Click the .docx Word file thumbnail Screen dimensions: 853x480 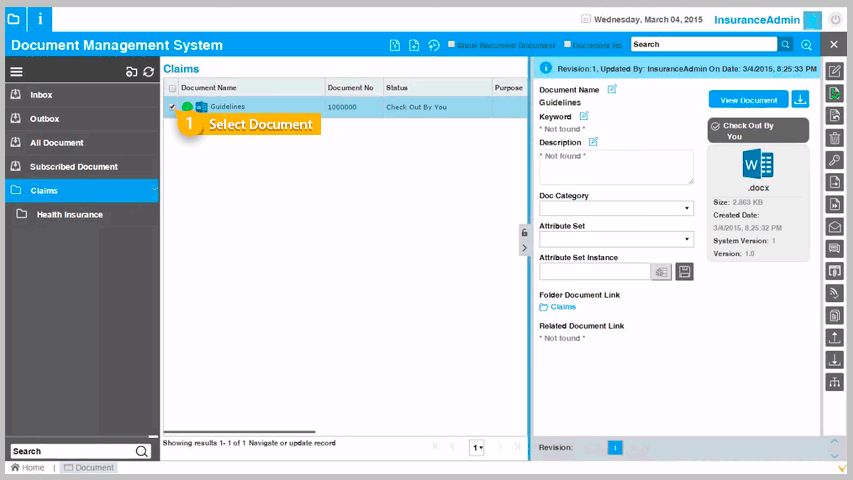coord(758,165)
